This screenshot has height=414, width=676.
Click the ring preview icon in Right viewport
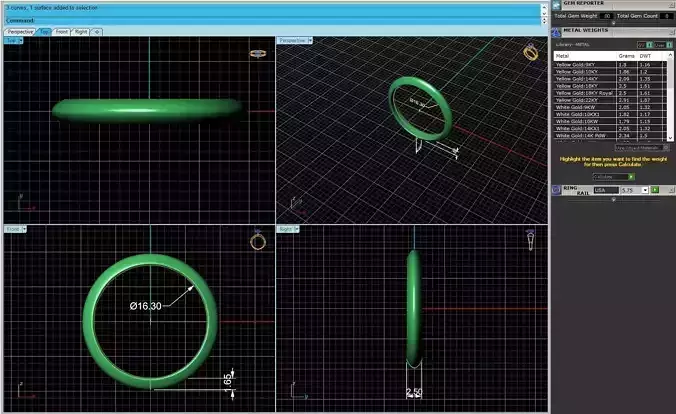pos(530,240)
